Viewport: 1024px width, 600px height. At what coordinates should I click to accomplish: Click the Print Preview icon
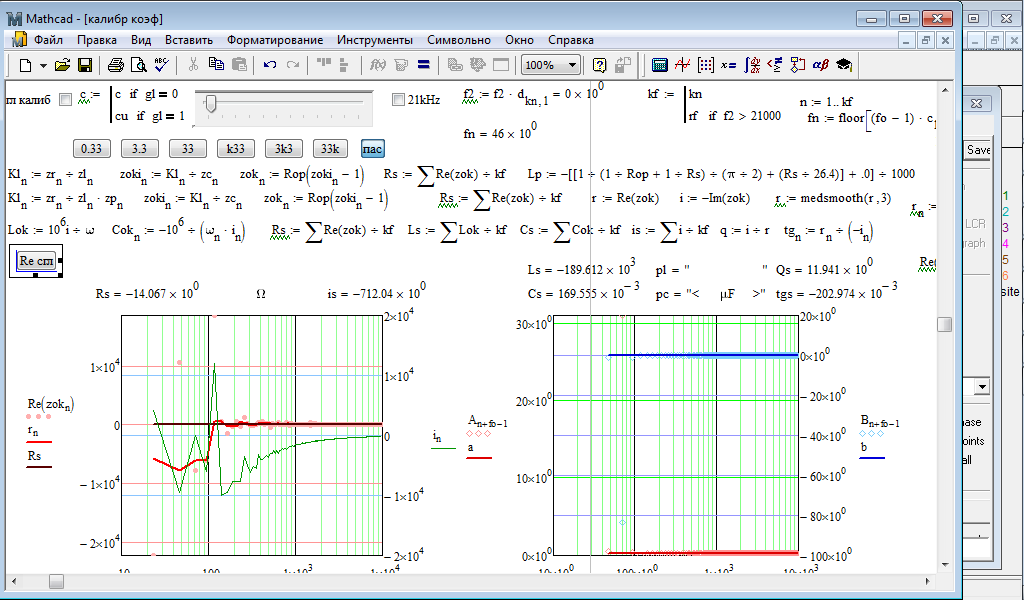tap(139, 65)
